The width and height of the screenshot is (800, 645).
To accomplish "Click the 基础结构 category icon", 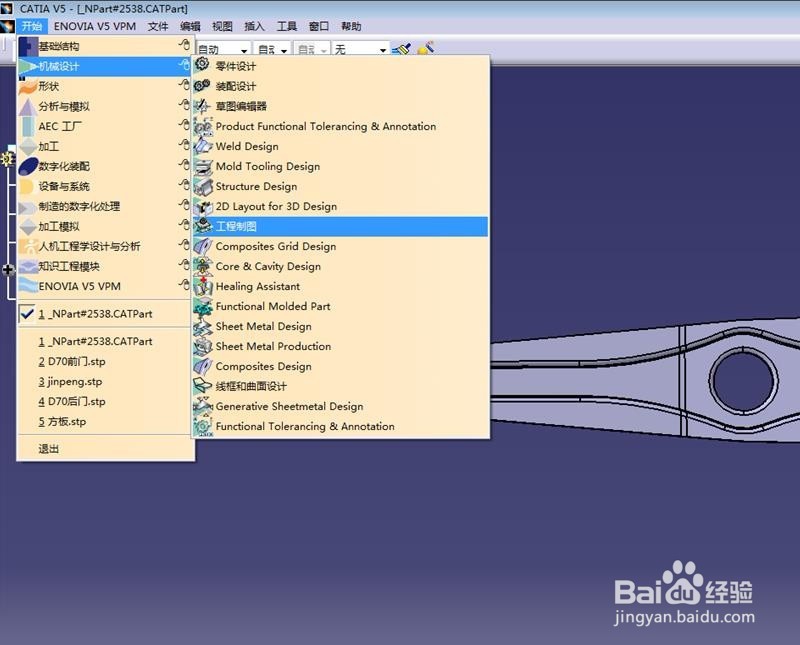I will click(28, 46).
